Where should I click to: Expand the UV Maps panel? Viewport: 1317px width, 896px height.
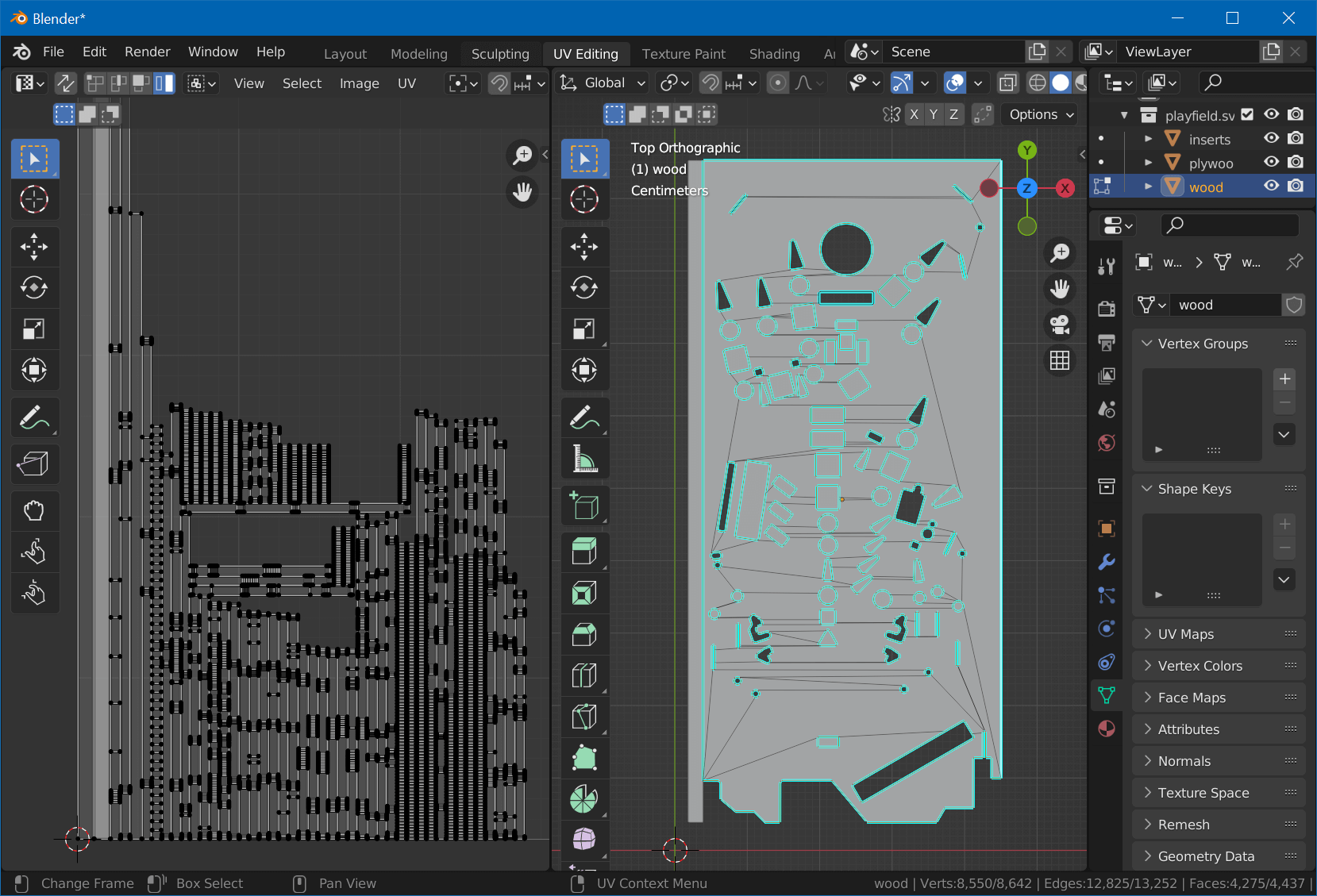pos(1219,633)
